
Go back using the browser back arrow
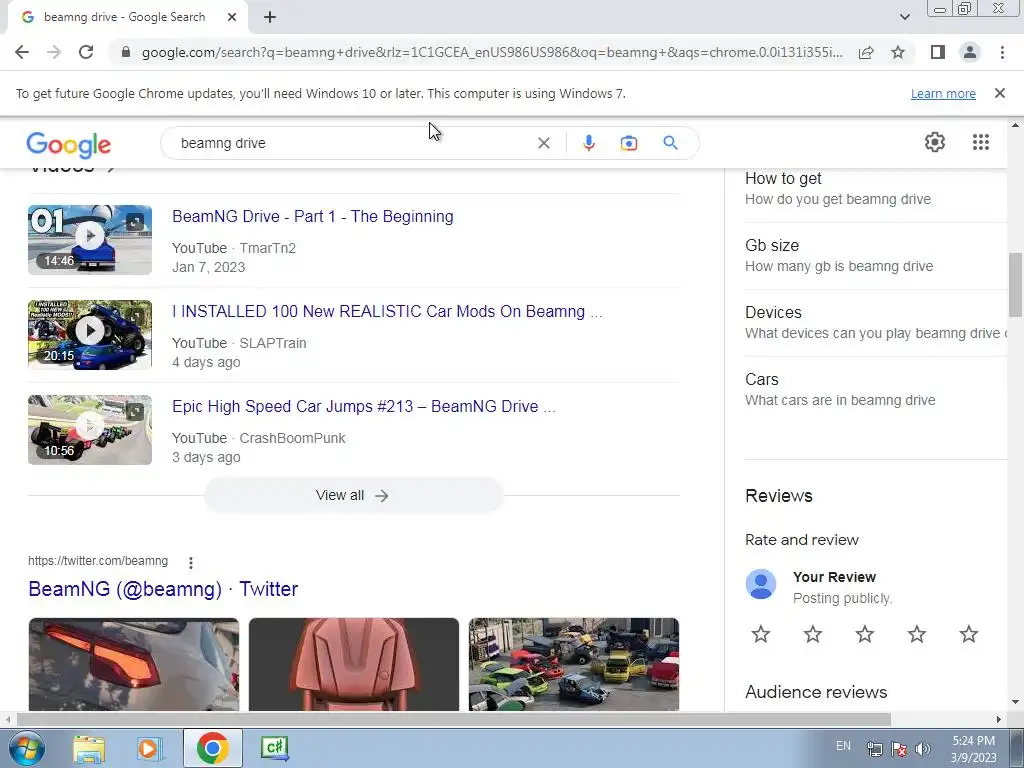22,52
